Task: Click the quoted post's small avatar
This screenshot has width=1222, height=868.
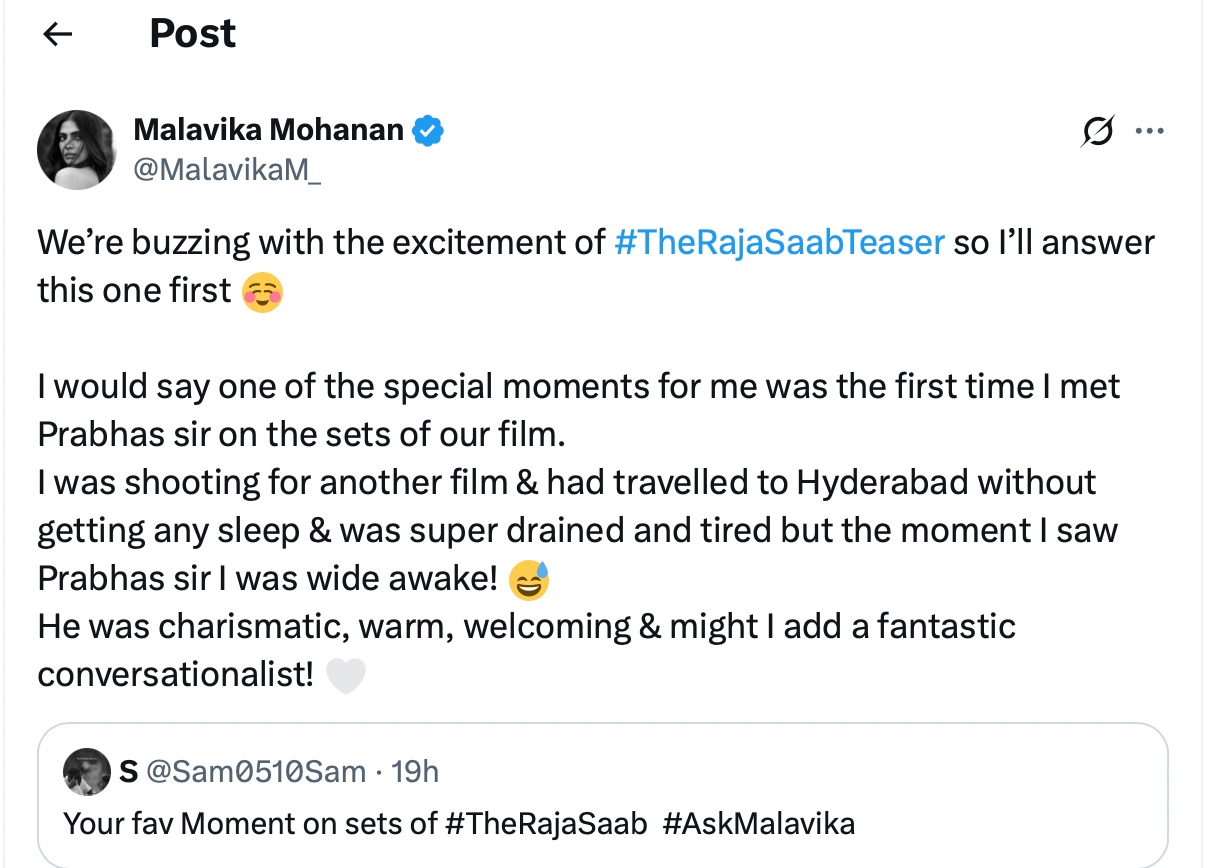Action: 86,772
